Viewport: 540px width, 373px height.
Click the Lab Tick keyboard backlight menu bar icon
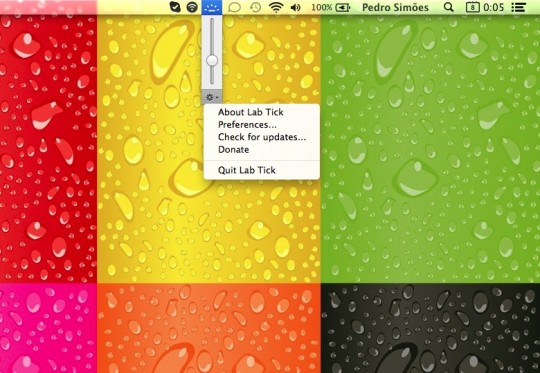[x=212, y=7]
